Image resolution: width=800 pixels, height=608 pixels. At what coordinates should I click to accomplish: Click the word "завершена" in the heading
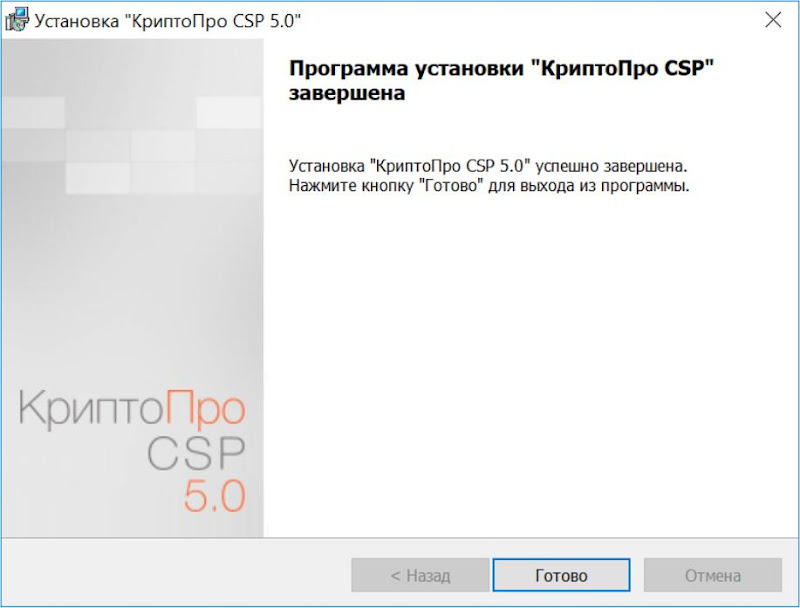(x=347, y=93)
